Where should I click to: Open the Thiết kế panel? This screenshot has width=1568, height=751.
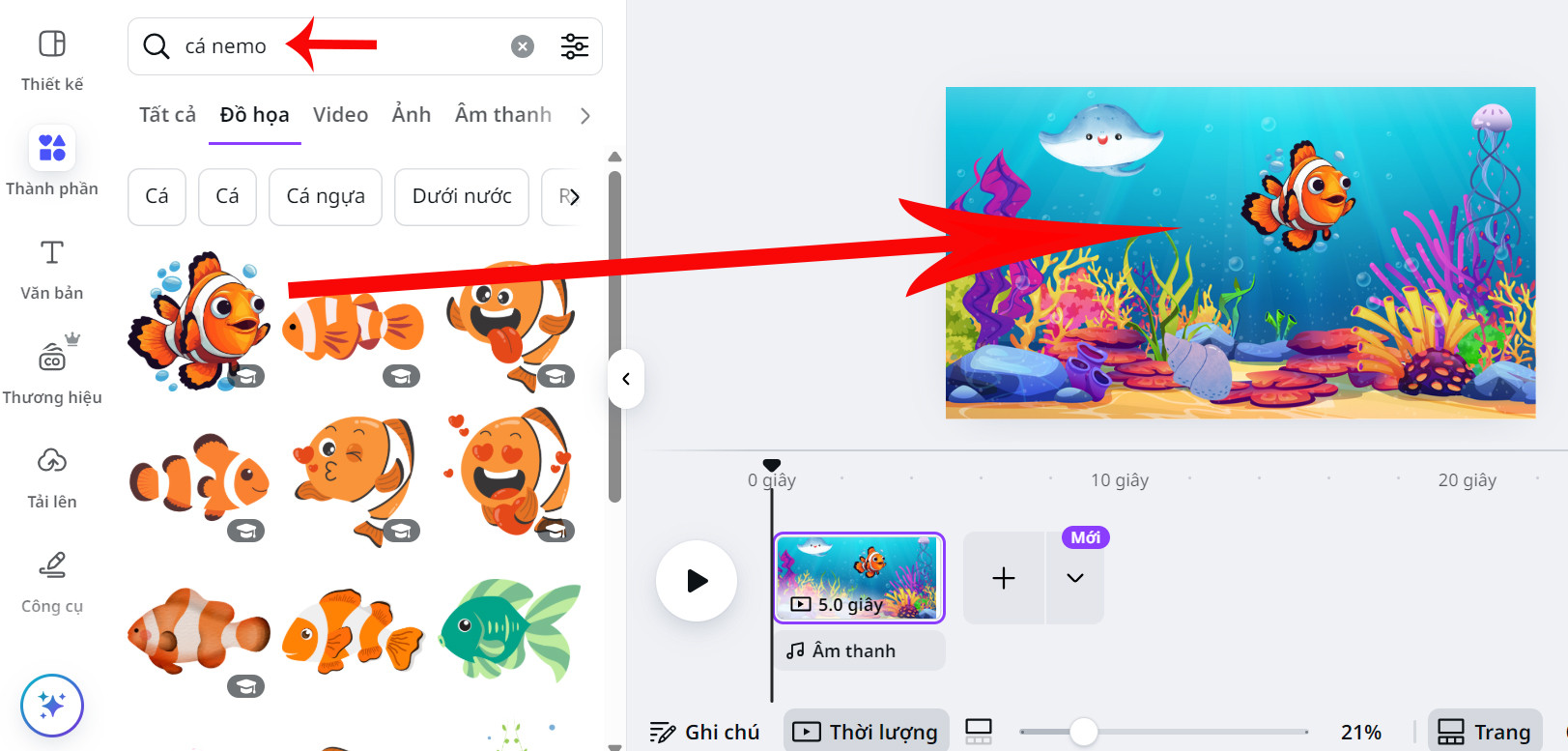point(52,60)
